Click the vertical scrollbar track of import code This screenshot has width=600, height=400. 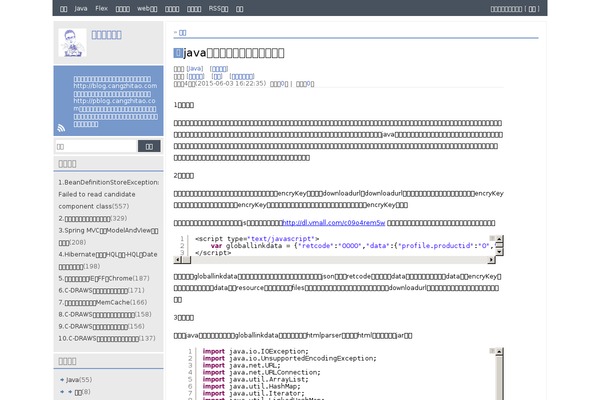[x=499, y=379]
